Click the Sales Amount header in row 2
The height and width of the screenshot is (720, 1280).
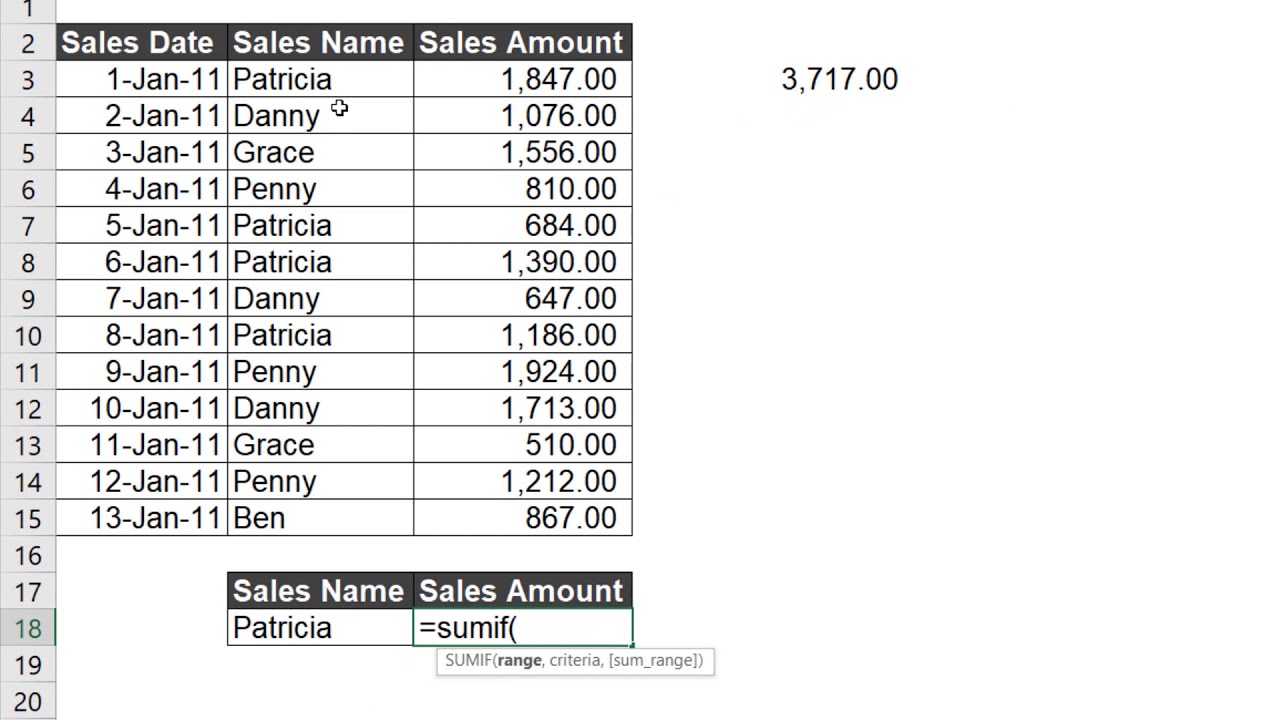pyautogui.click(x=523, y=43)
